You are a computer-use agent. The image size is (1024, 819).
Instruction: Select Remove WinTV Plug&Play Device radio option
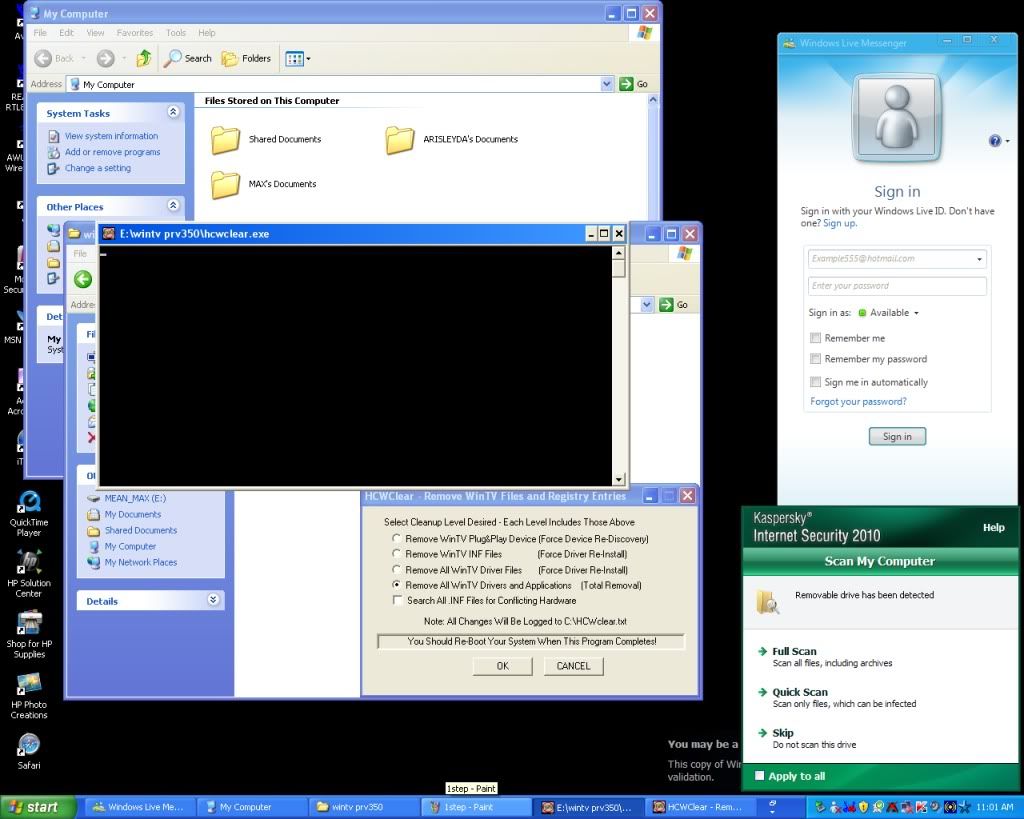396,539
